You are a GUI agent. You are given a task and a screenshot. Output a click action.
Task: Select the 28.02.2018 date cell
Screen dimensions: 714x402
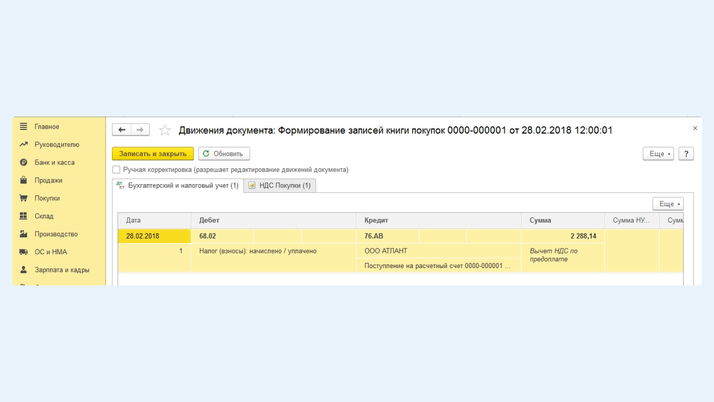pyautogui.click(x=143, y=236)
